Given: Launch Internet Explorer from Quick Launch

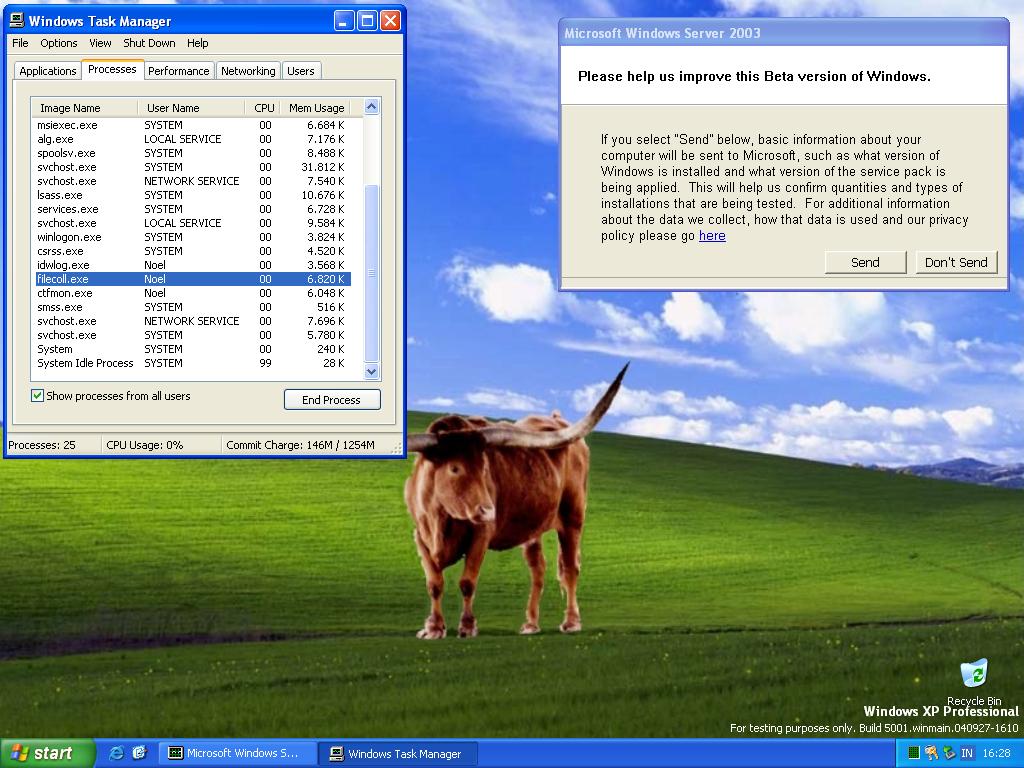Looking at the screenshot, I should point(116,753).
